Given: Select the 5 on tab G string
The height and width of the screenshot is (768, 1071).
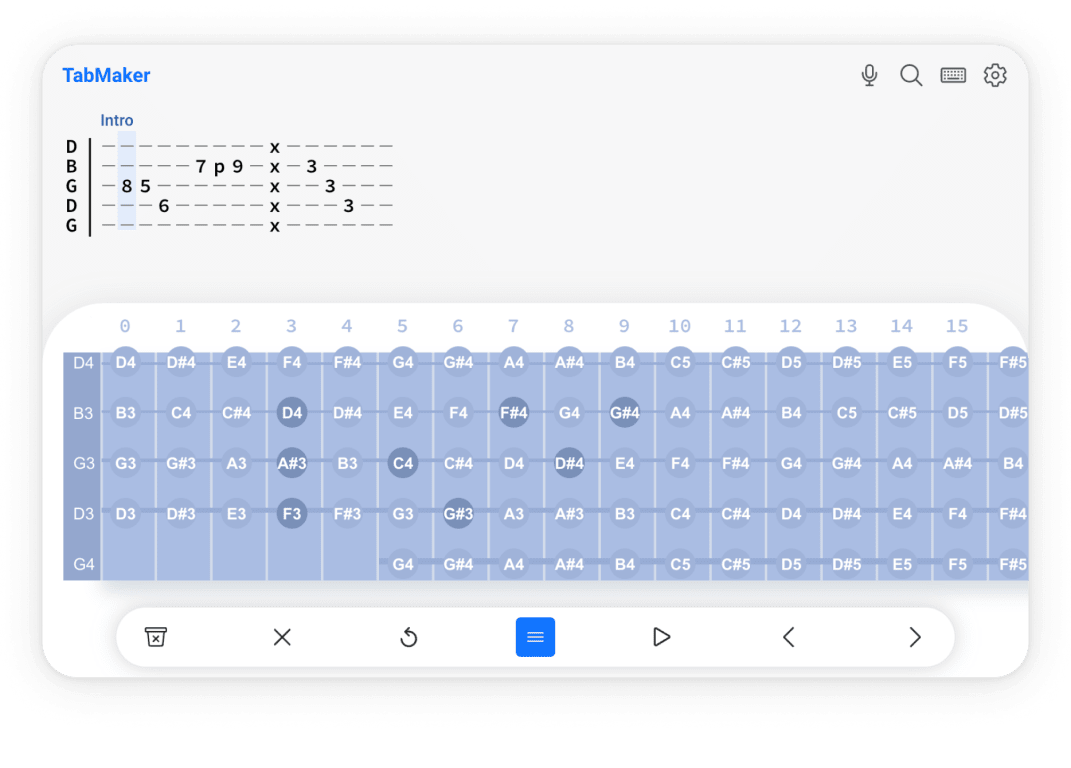Looking at the screenshot, I should pos(145,186).
